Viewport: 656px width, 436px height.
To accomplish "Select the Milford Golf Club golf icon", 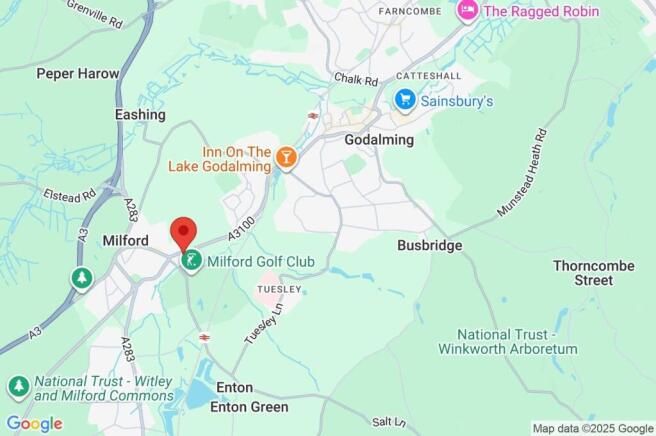I will (192, 261).
